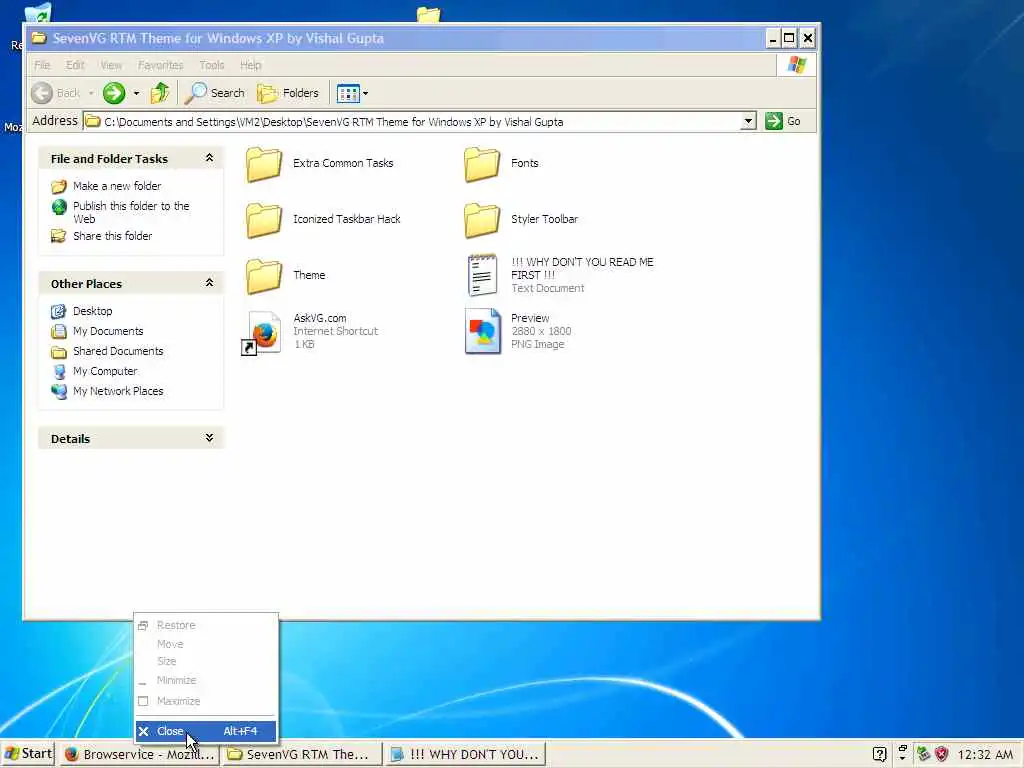Click the red shield security tray icon
This screenshot has width=1024, height=768.
941,754
